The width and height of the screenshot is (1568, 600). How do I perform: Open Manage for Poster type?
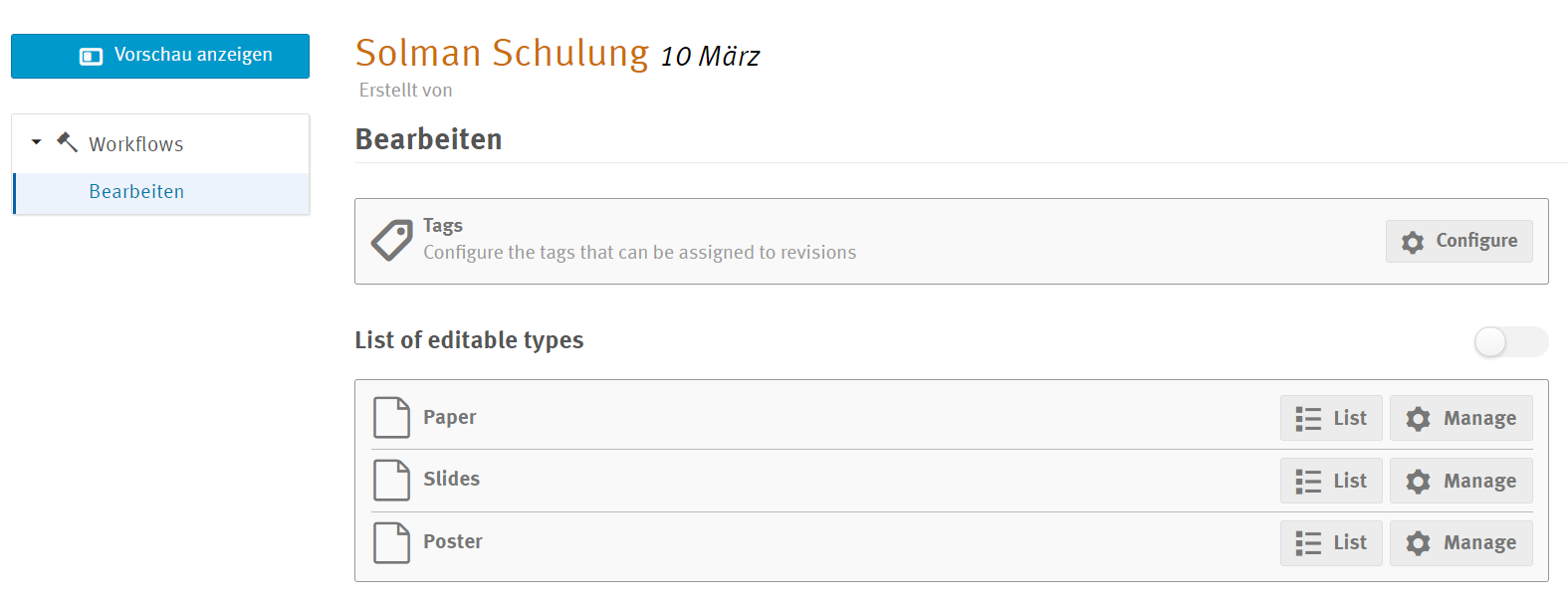pyautogui.click(x=1460, y=543)
